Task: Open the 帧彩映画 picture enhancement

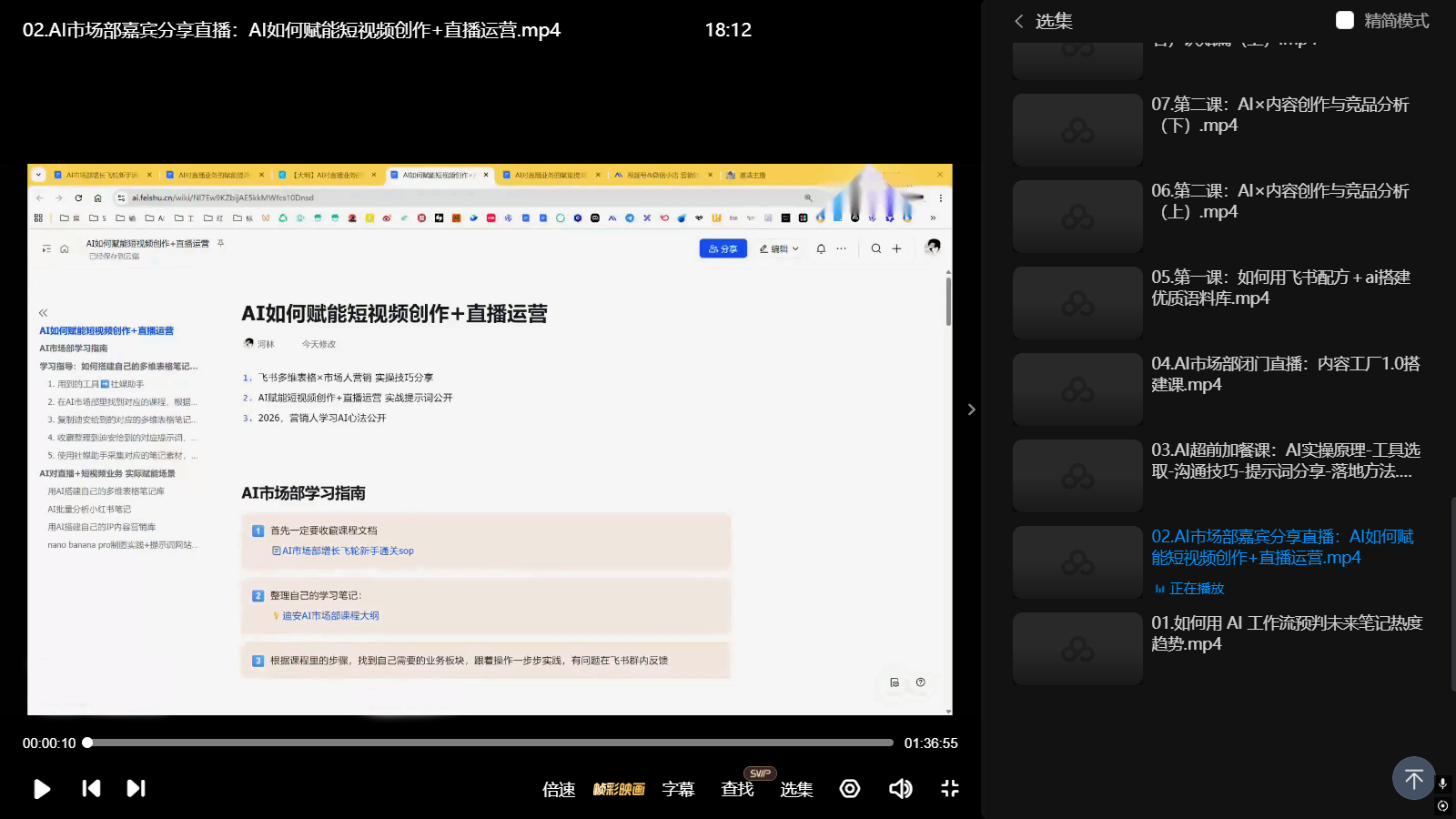Action: 619,789
